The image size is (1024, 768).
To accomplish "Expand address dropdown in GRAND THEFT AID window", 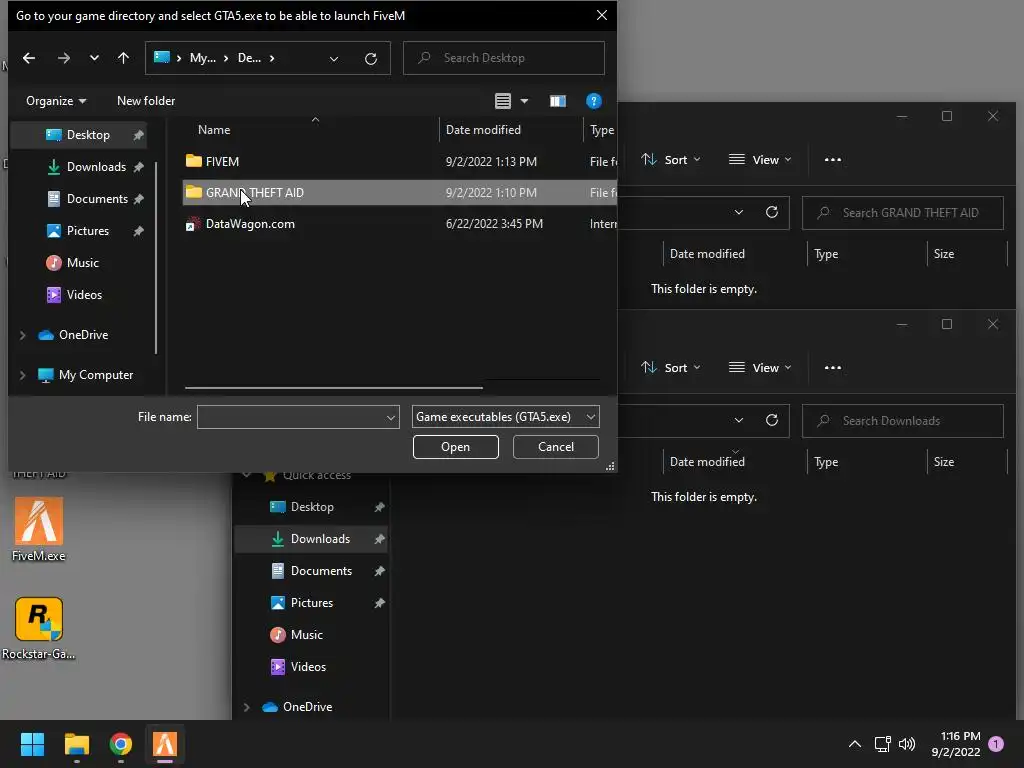I will pos(739,212).
